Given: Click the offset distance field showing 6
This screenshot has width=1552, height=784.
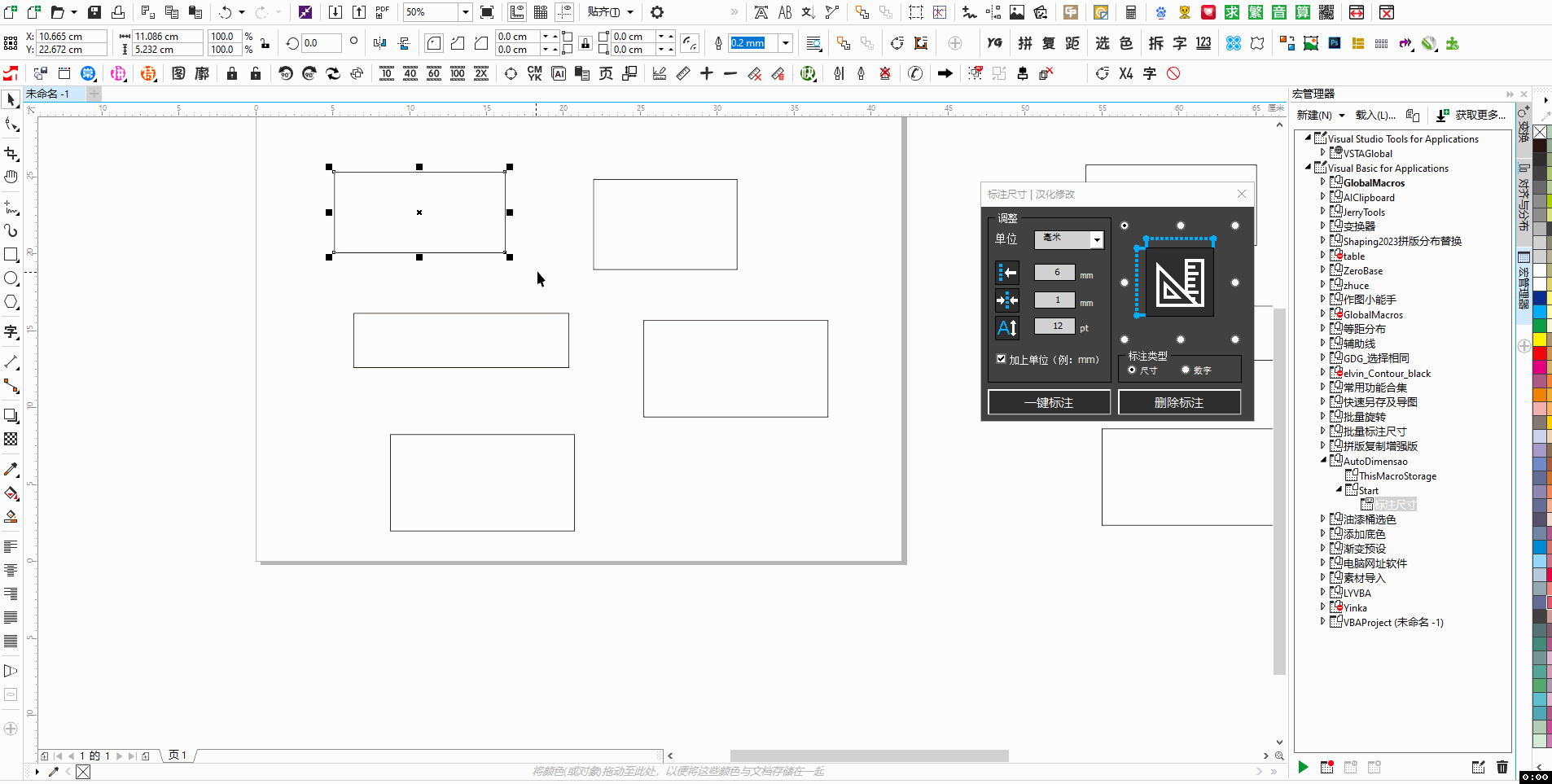Looking at the screenshot, I should click(x=1054, y=273).
